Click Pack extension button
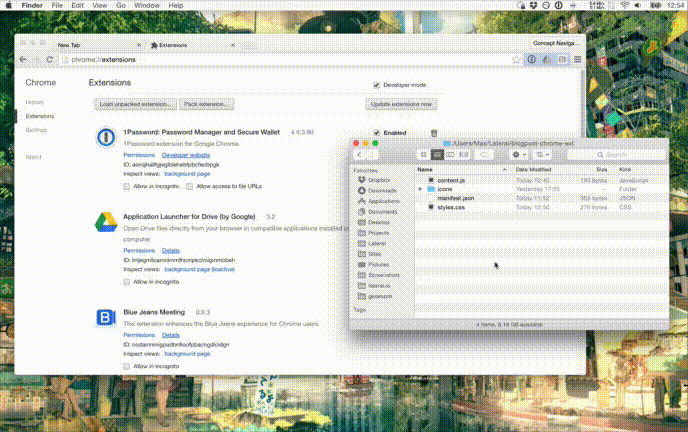Screen dimensions: 688x432 [206, 104]
